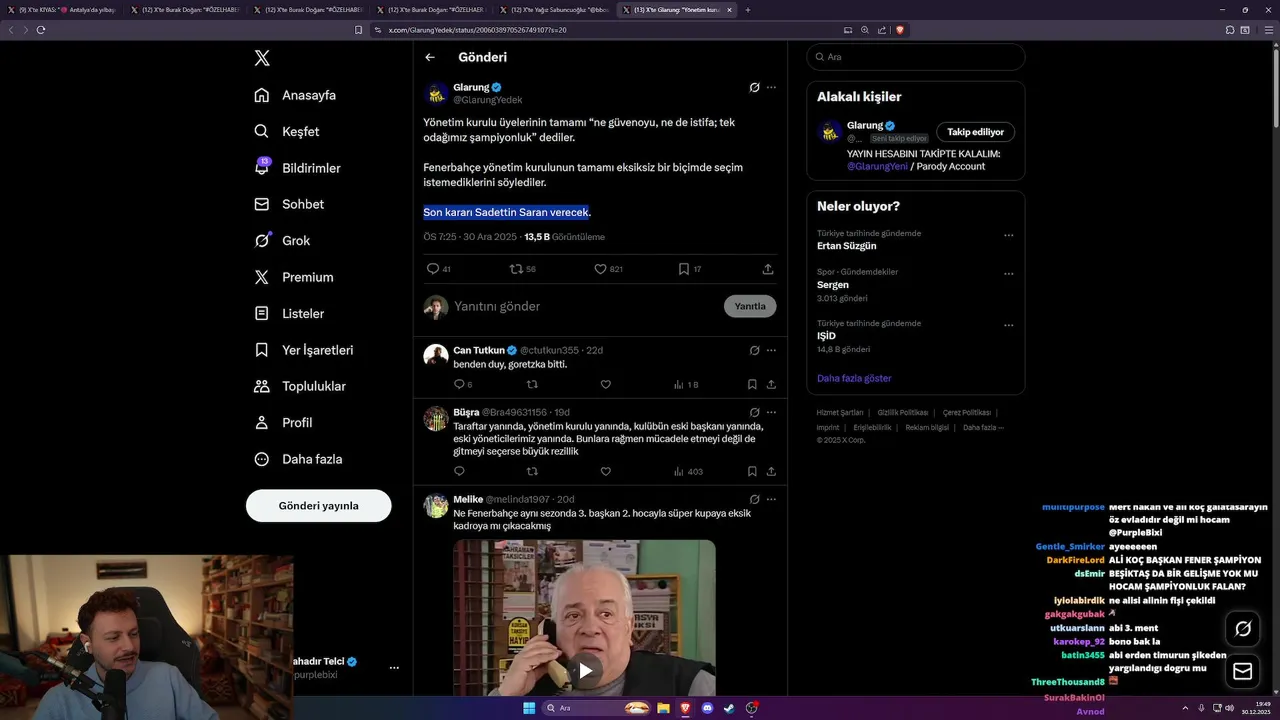Click Grok icon on Glarung's post

pos(754,87)
